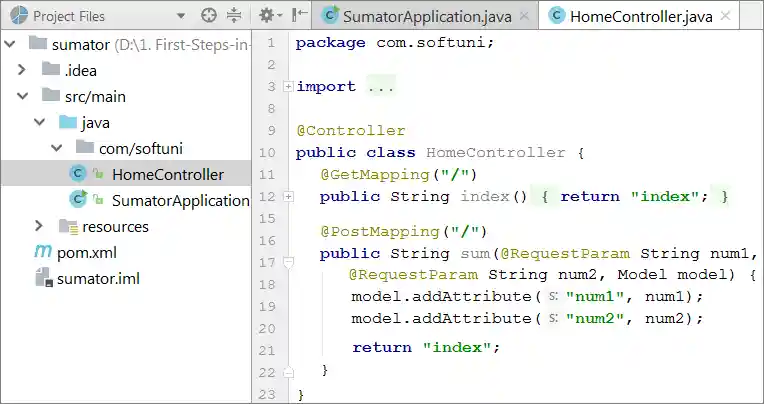This screenshot has width=764, height=404.
Task: Expand the folded index() method
Action: point(288,197)
